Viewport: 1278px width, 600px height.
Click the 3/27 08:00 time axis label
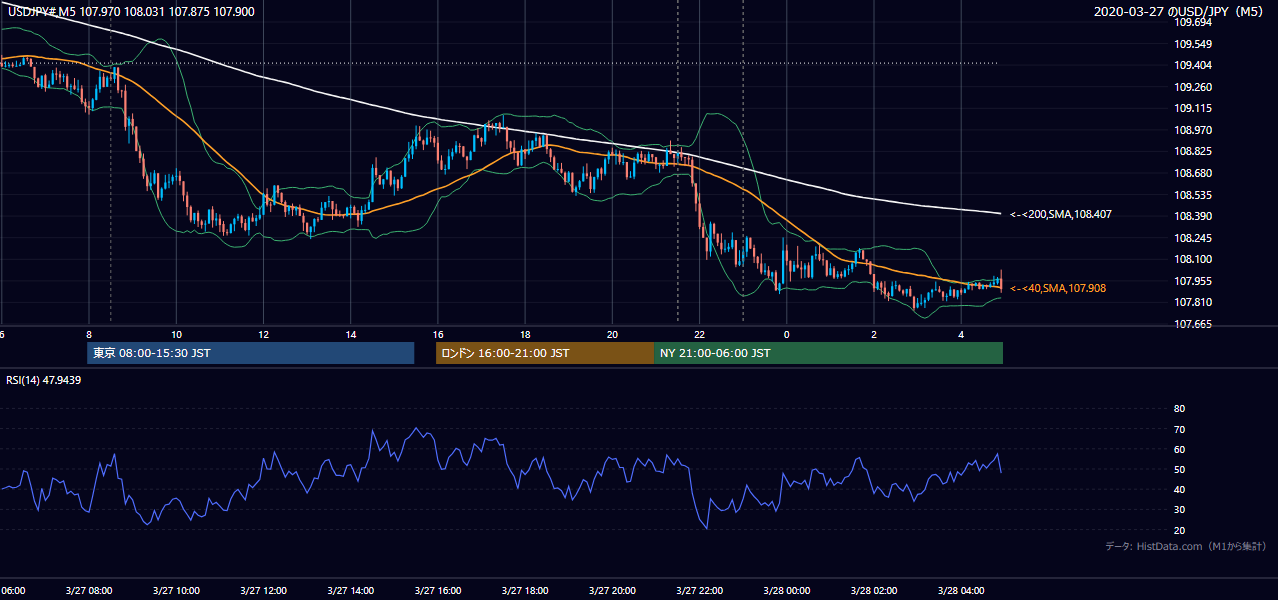coord(89,590)
